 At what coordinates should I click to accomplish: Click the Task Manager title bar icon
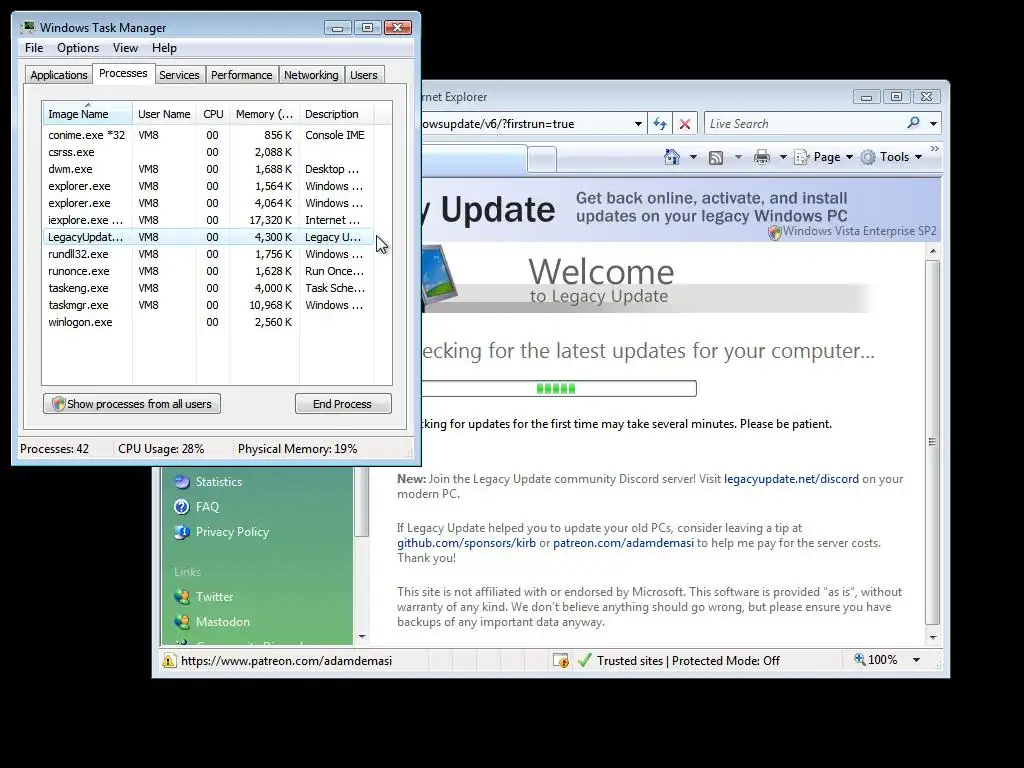(x=27, y=27)
